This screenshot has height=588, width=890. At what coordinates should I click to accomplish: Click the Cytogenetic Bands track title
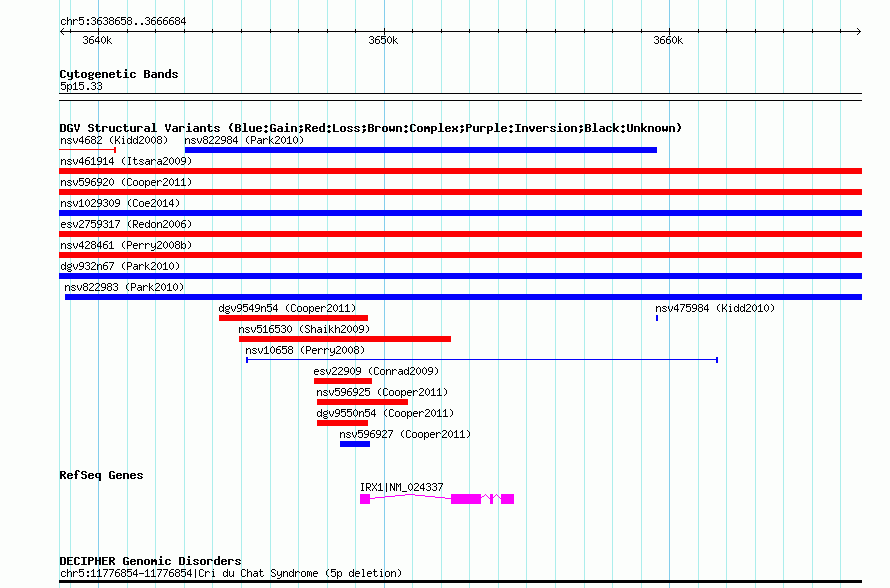click(x=119, y=74)
